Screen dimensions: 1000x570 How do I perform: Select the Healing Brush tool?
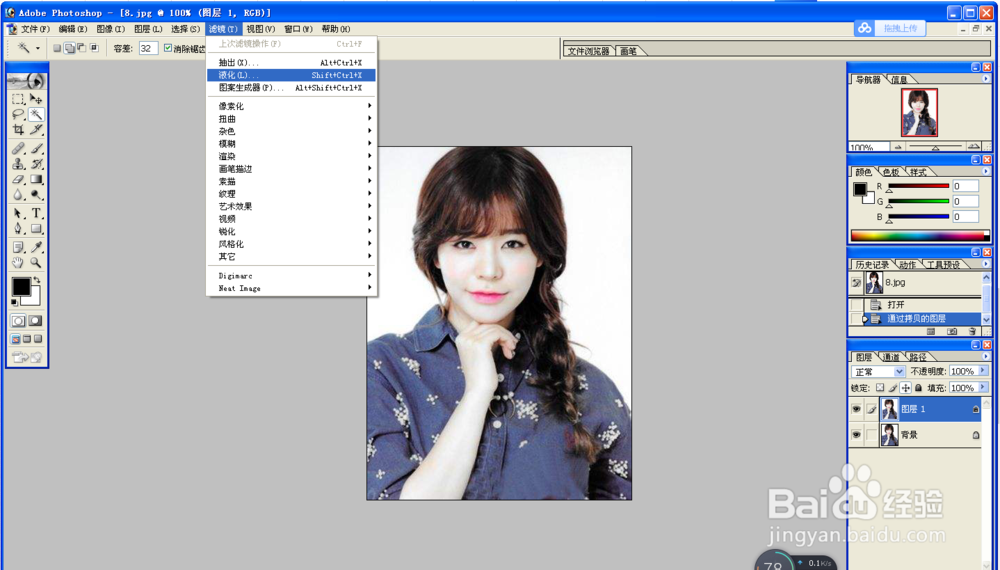click(x=18, y=149)
